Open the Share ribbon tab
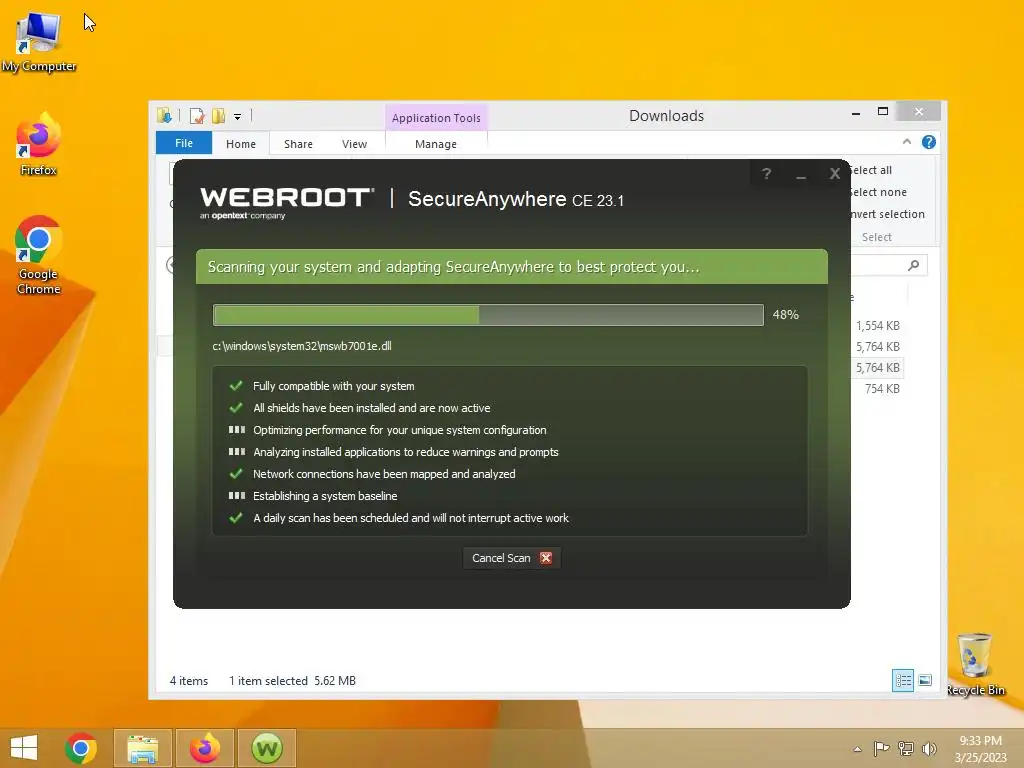Viewport: 1024px width, 768px height. click(298, 144)
